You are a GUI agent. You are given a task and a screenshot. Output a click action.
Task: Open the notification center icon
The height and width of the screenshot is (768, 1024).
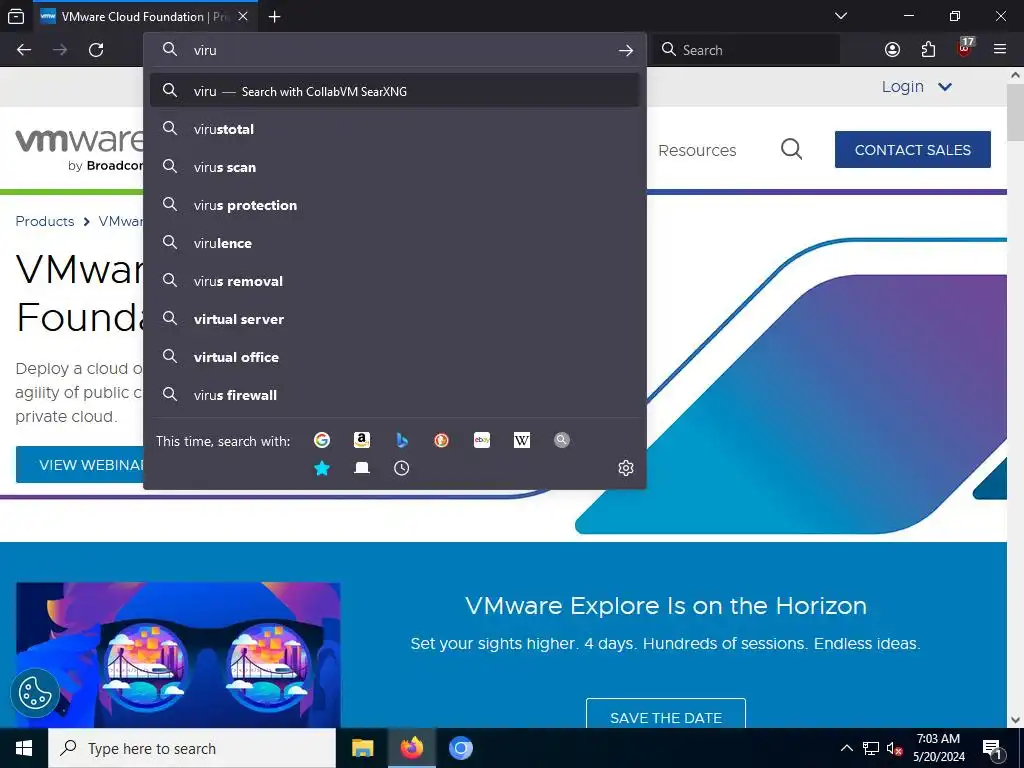click(992, 748)
